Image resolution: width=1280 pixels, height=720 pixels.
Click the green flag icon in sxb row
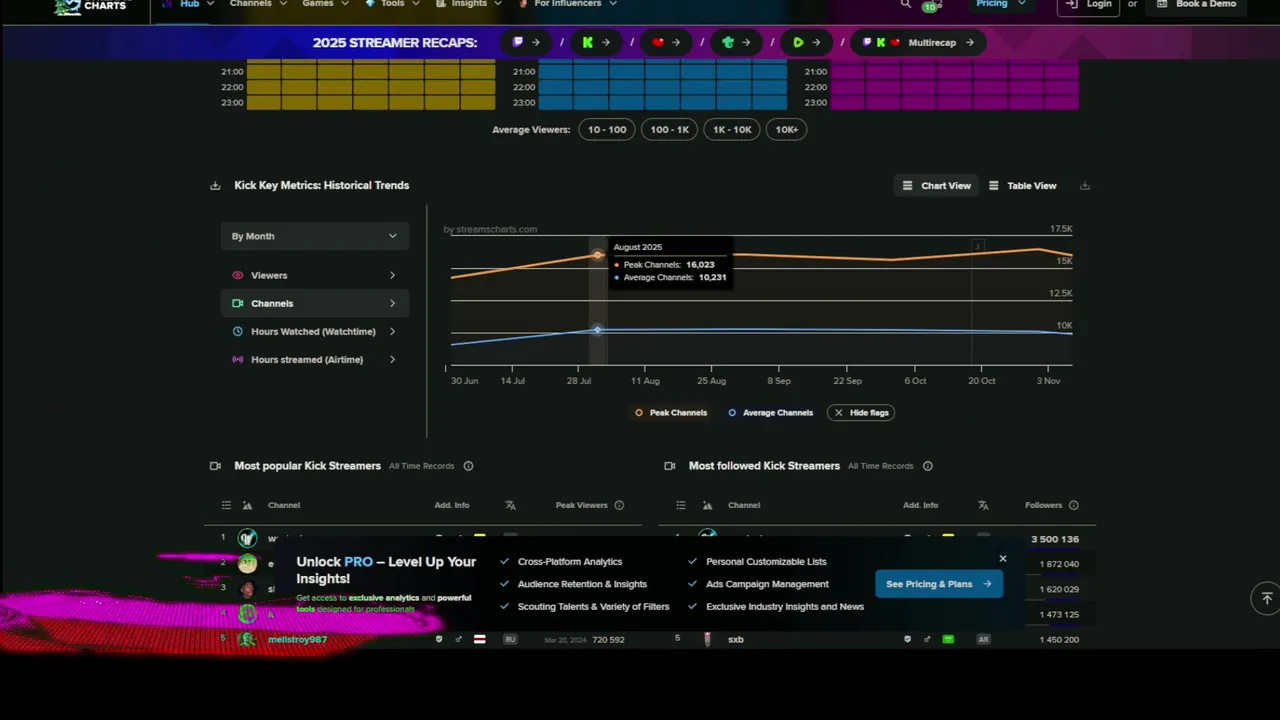(x=948, y=639)
